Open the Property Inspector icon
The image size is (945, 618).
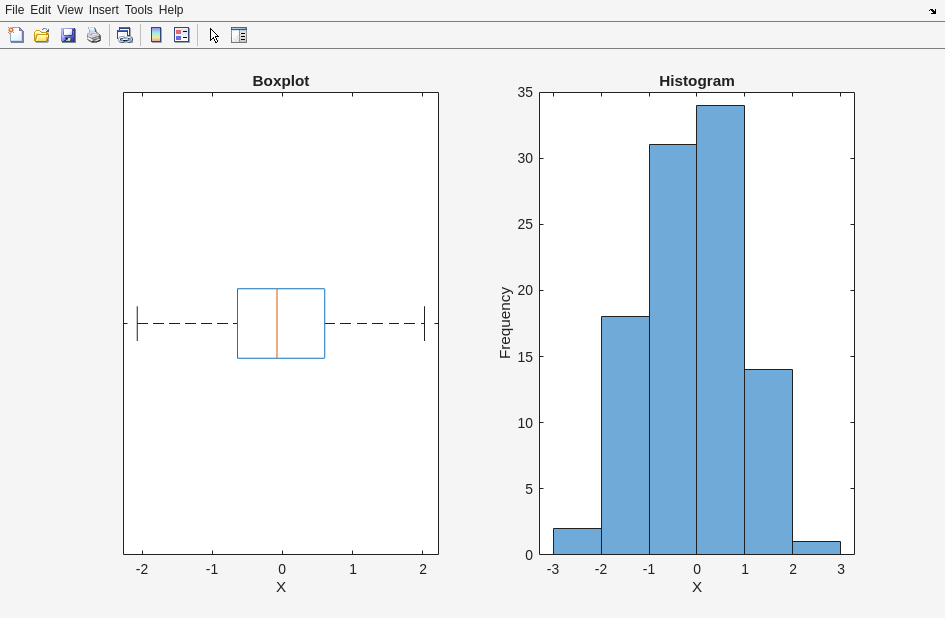pyautogui.click(x=239, y=35)
